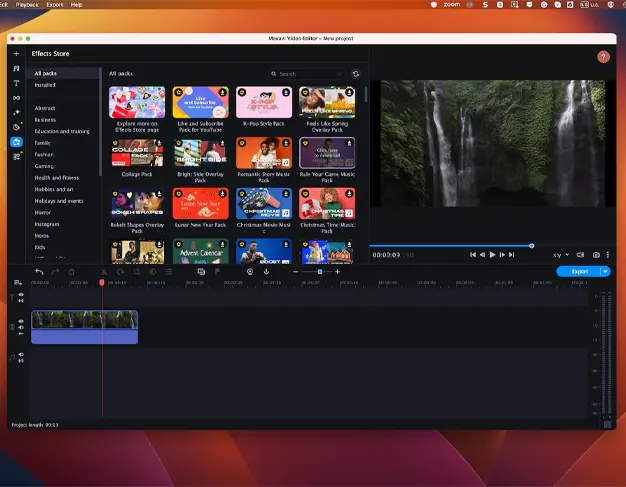The width and height of the screenshot is (626, 487).
Task: Step to next frame
Action: coord(502,255)
